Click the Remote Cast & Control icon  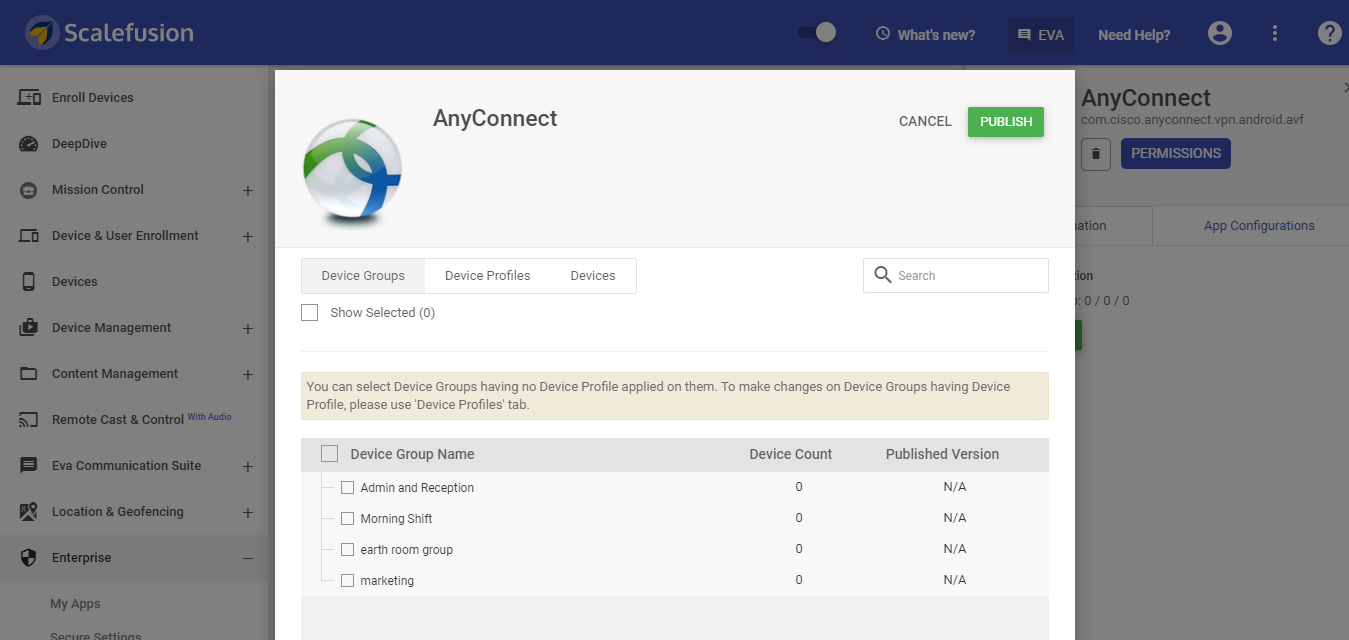[x=29, y=420]
